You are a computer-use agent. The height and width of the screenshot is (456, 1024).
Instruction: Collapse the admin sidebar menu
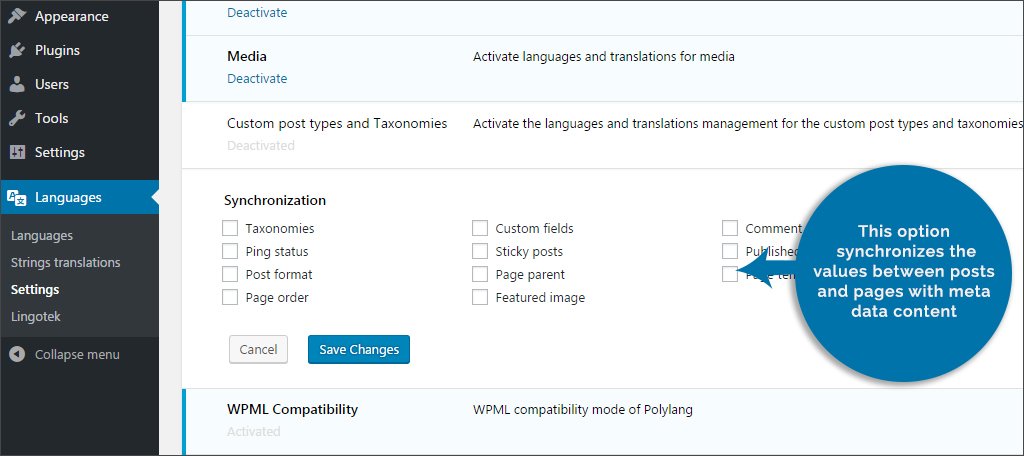click(79, 355)
